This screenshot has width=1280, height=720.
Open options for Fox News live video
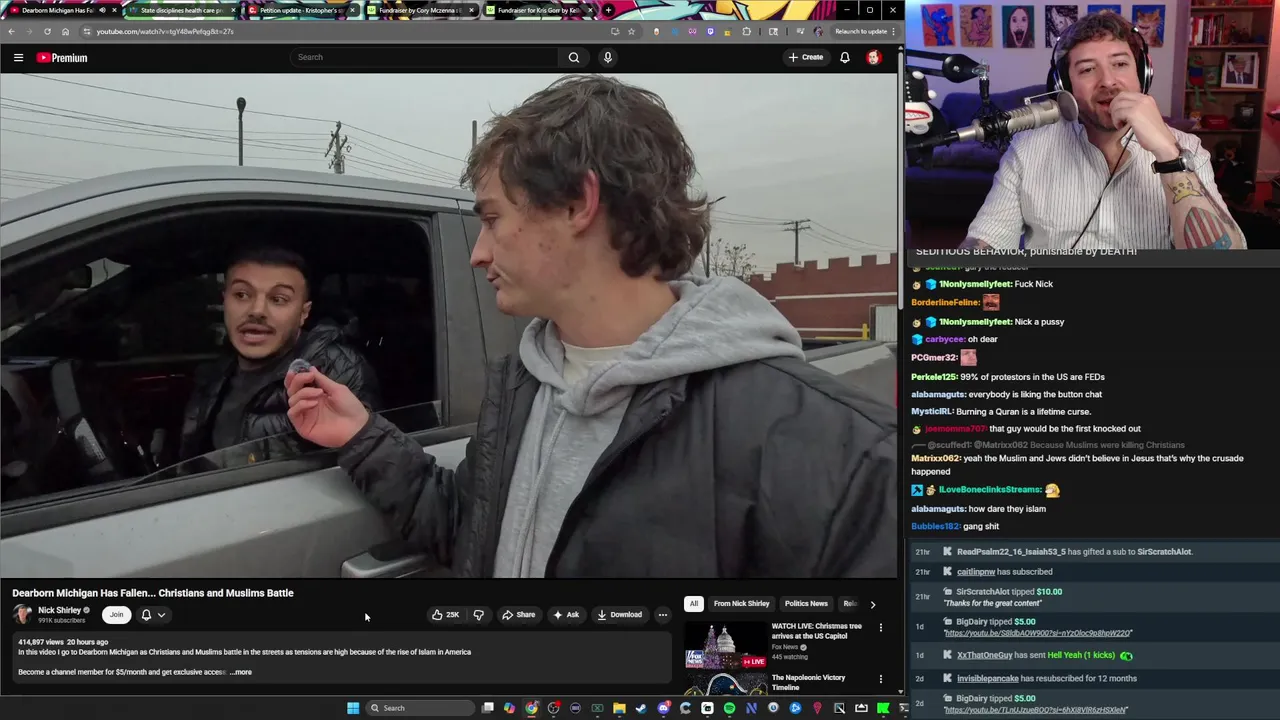[x=881, y=628]
